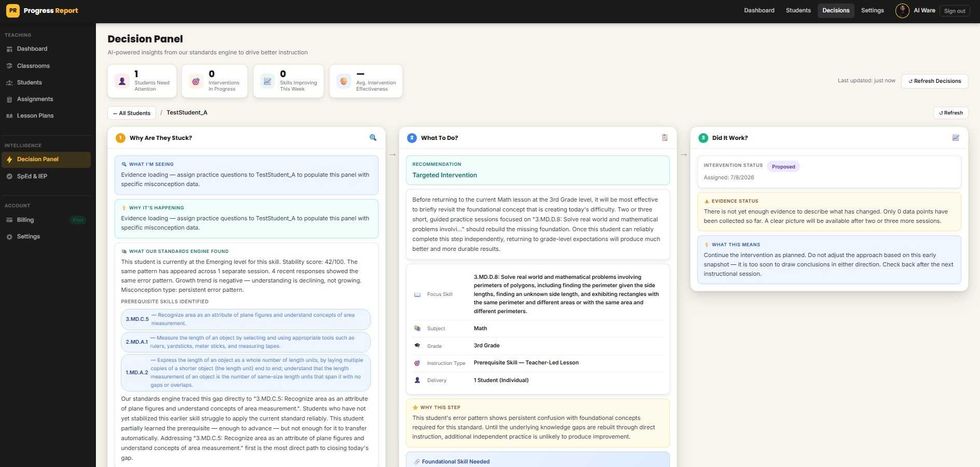Click the Al Ware user avatar
Viewport: 980px width, 467px height.
pos(902,11)
